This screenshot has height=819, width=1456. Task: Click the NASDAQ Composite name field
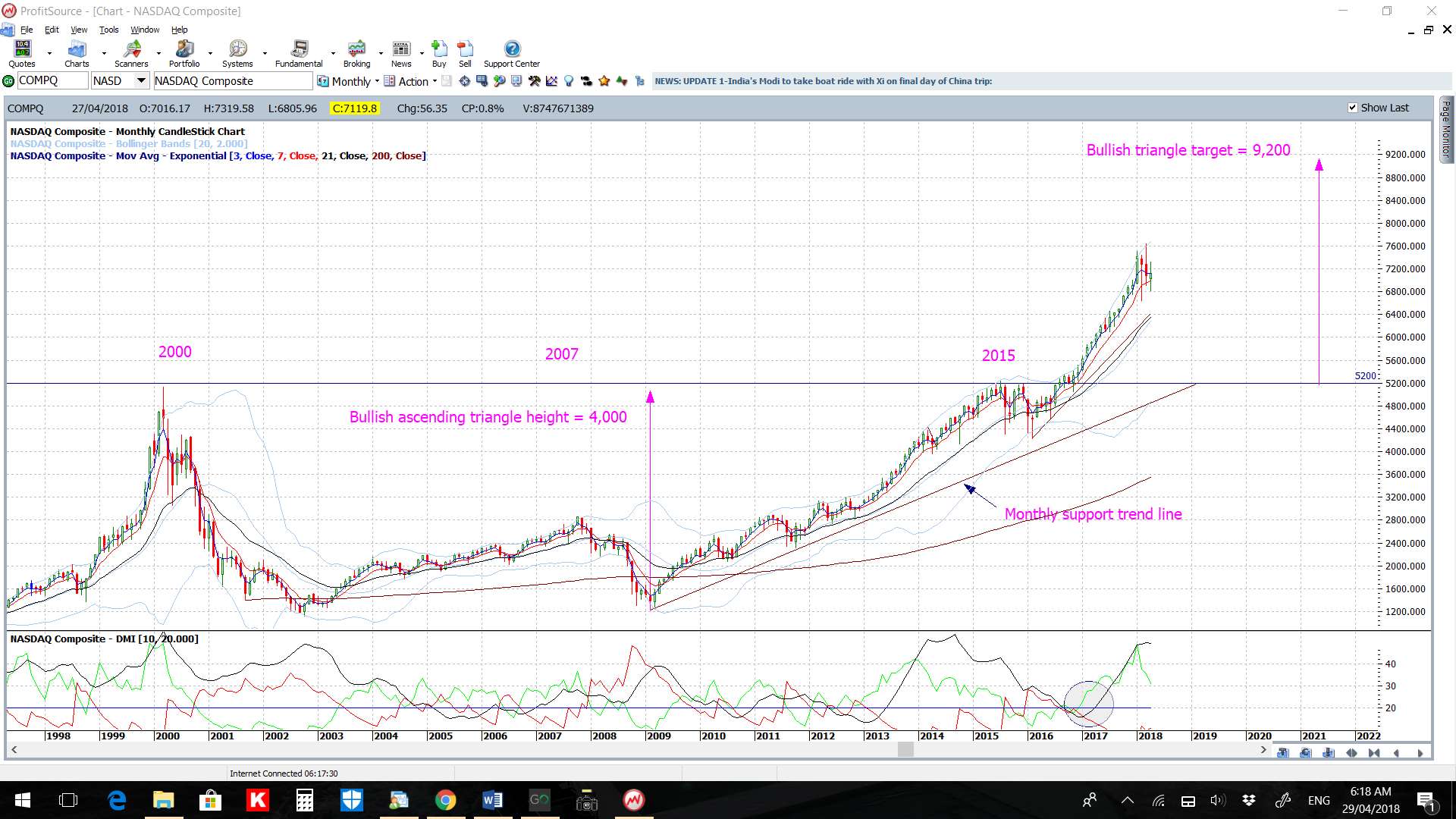(x=232, y=80)
